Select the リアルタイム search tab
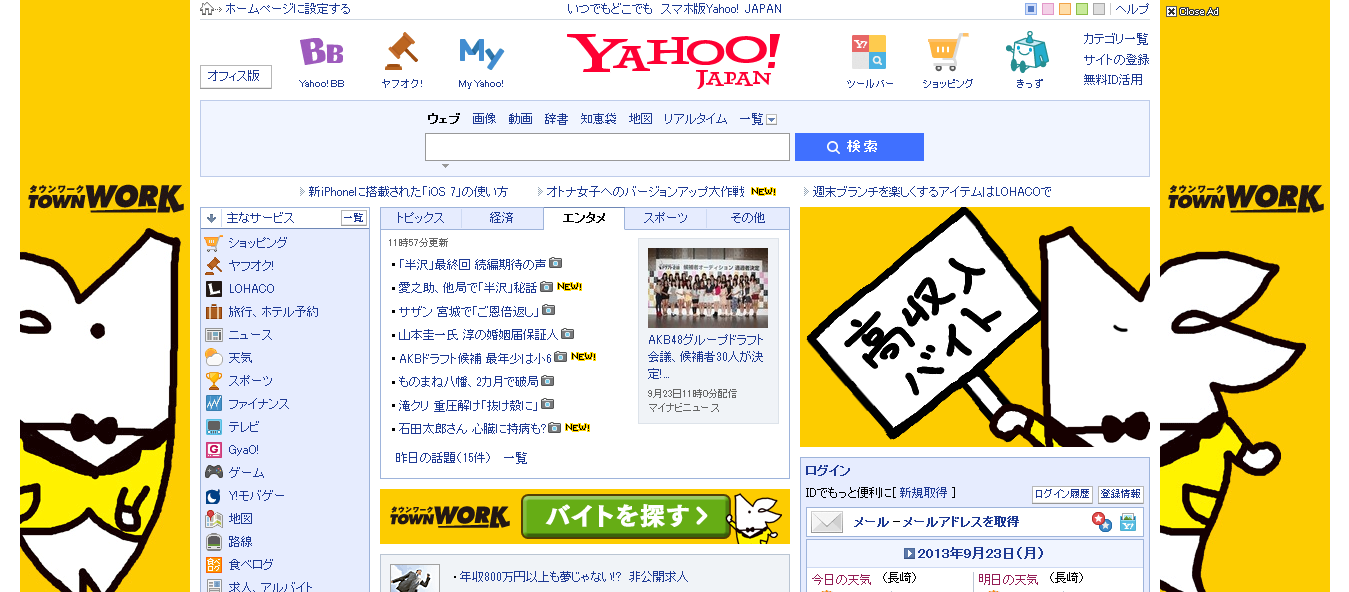 click(x=695, y=119)
